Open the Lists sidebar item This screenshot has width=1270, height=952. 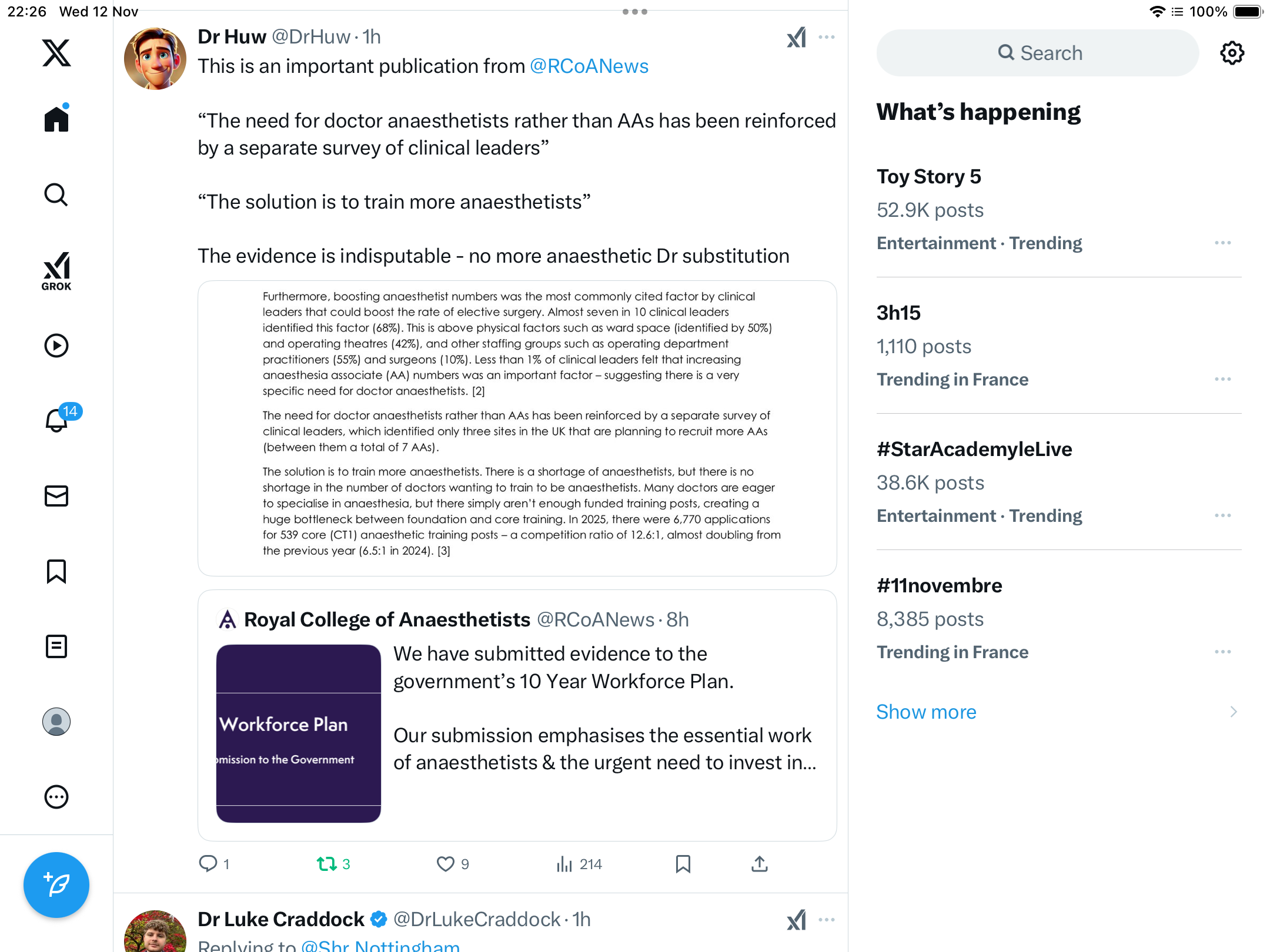[56, 646]
